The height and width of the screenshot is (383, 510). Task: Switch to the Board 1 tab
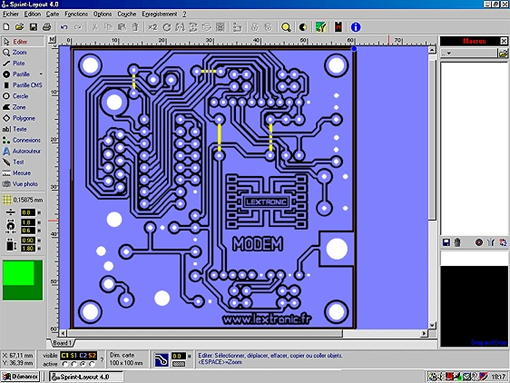click(x=62, y=343)
